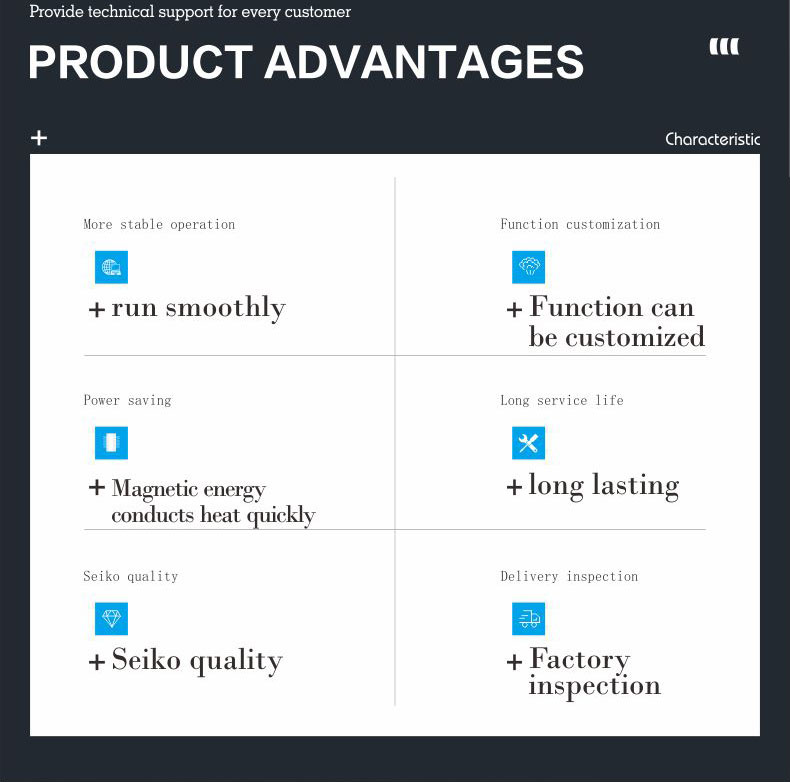
Task: Click the chip icon under Power saving
Action: [x=111, y=443]
